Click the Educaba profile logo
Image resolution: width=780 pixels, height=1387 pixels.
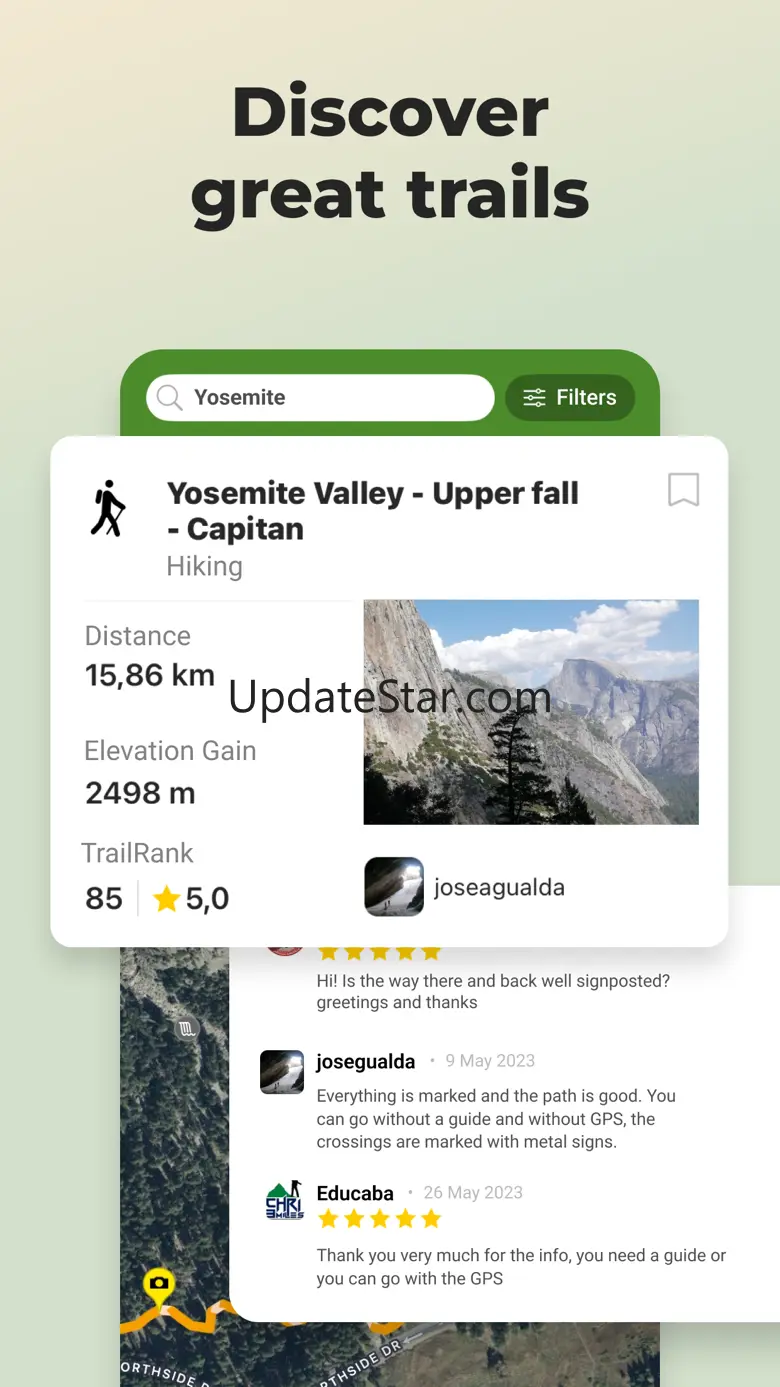pos(284,1200)
